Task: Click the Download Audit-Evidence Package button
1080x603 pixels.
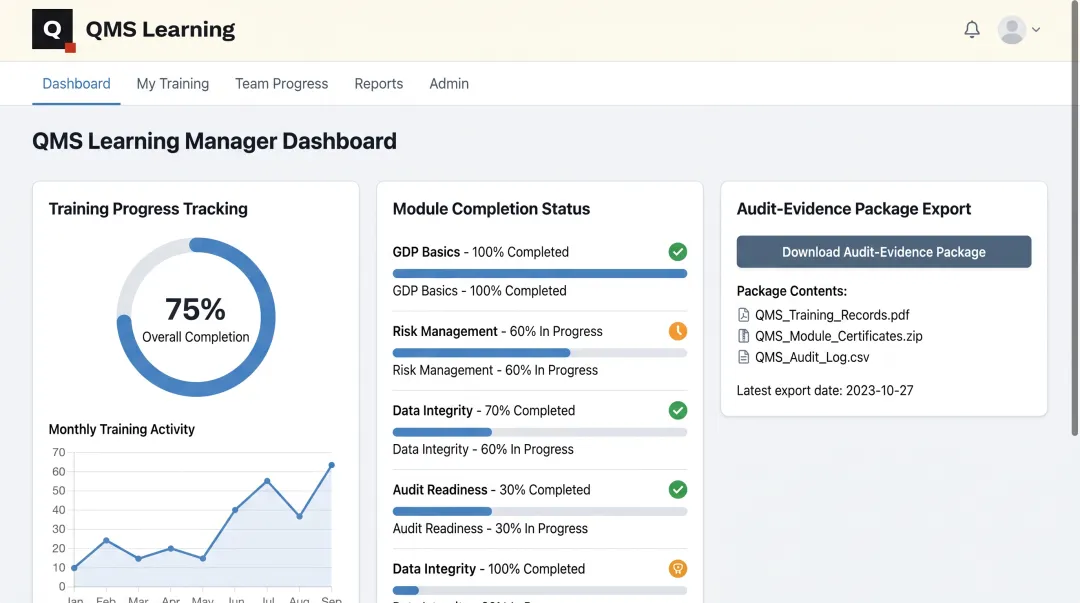Action: pyautogui.click(x=884, y=252)
